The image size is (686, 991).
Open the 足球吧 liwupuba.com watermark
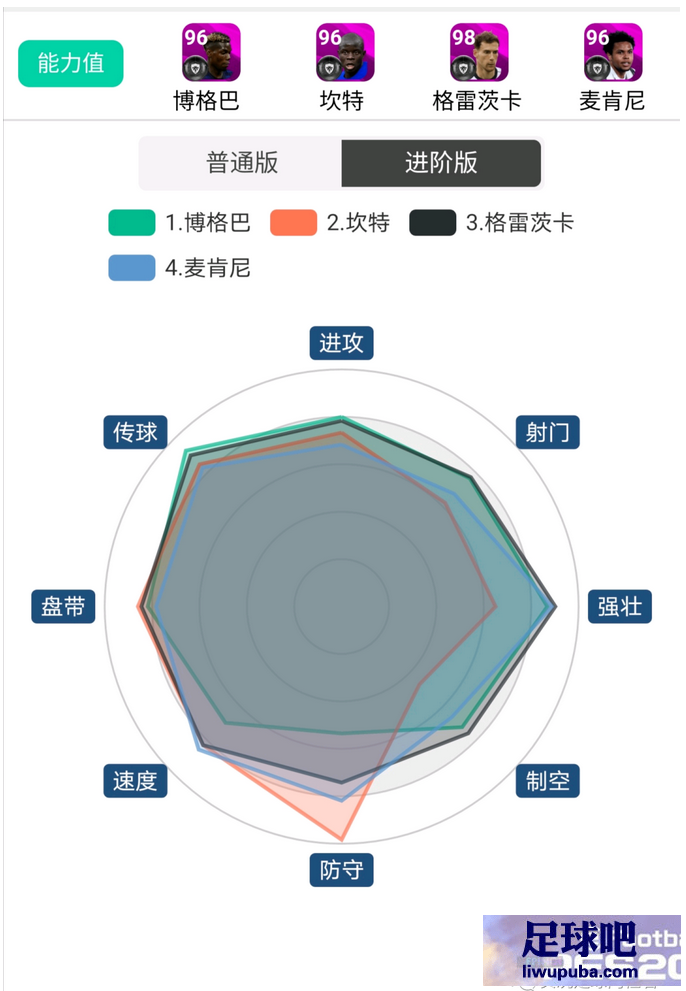(582, 951)
